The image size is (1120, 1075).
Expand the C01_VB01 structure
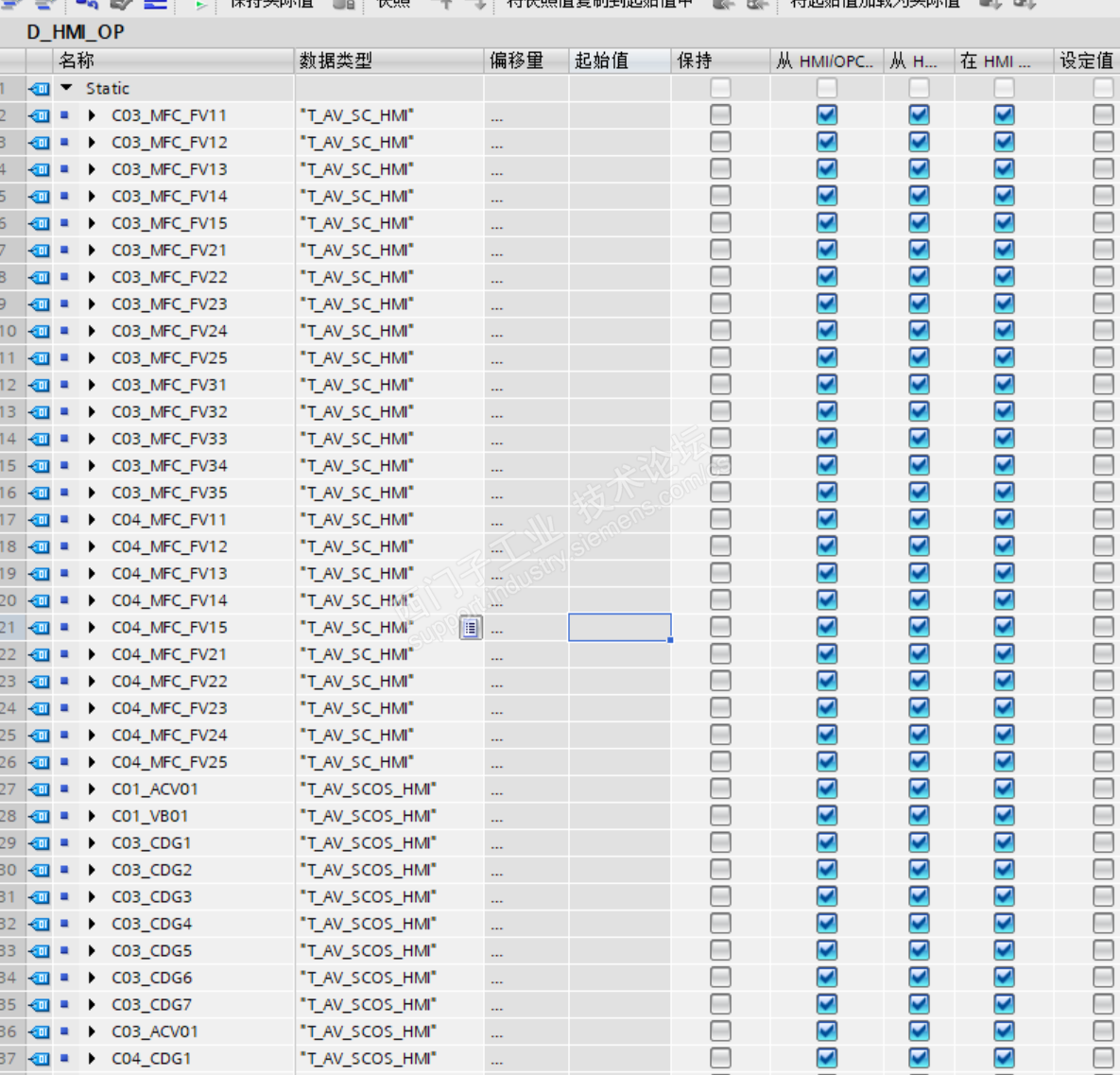point(92,816)
